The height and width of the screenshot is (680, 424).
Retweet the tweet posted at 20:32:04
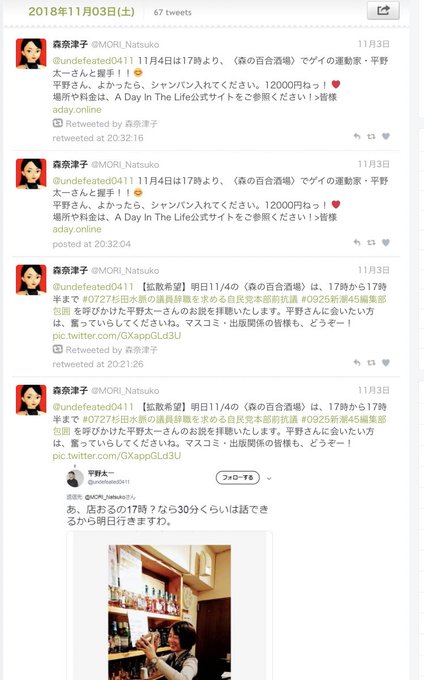coord(371,242)
